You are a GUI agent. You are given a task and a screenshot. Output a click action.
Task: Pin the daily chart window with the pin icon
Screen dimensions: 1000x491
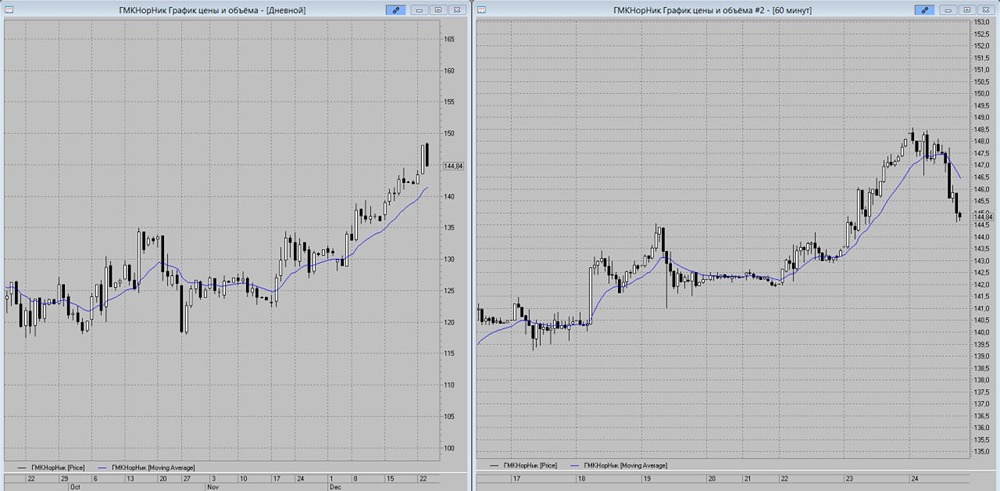[395, 10]
